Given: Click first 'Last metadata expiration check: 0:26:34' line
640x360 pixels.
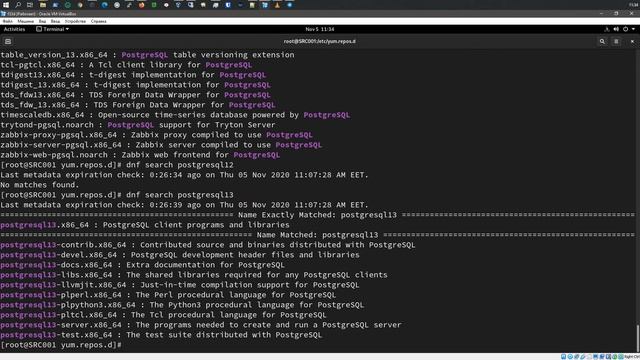Looking at the screenshot, I should click(x=184, y=175).
